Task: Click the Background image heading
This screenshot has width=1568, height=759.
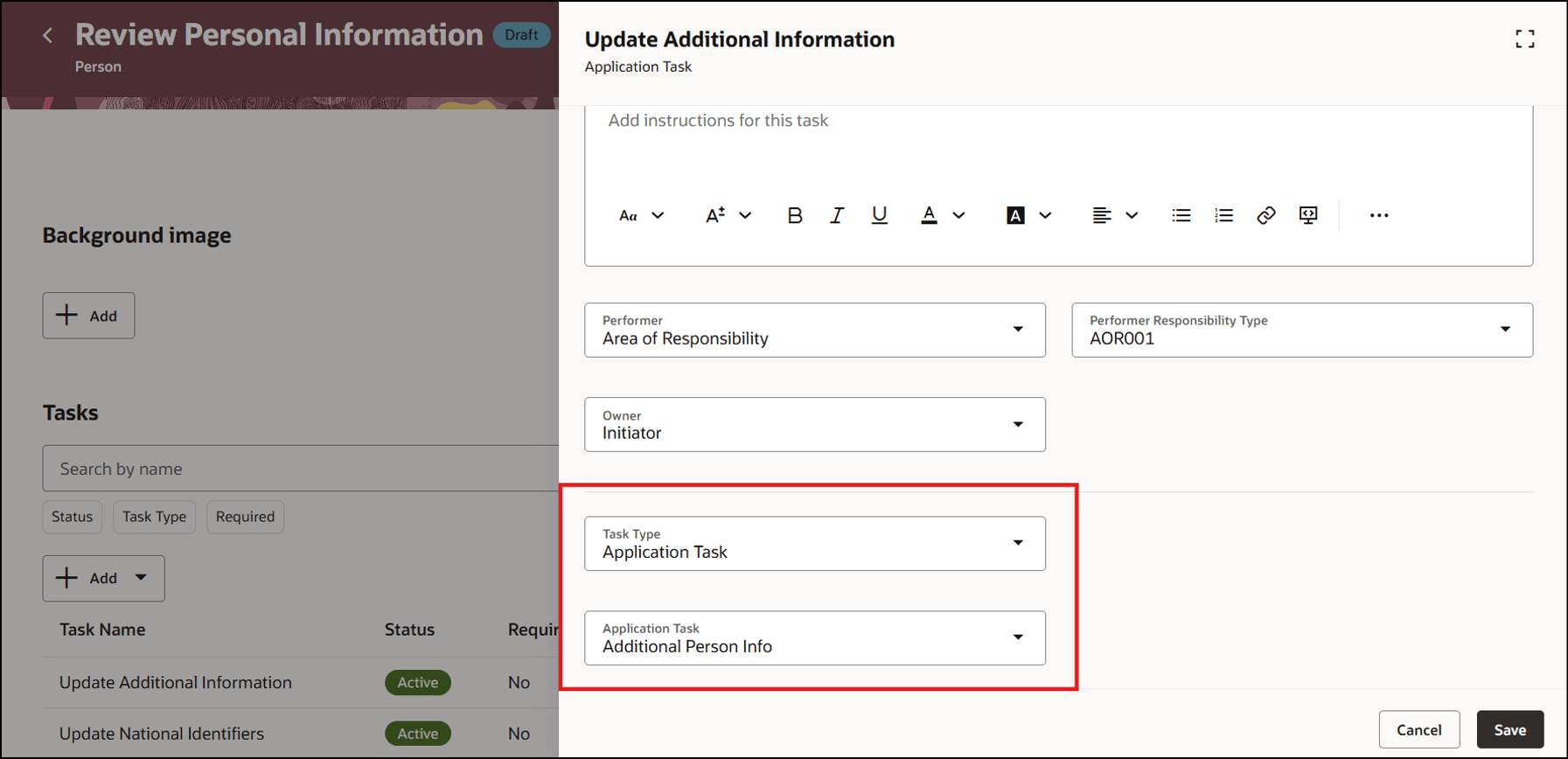Action: point(137,235)
